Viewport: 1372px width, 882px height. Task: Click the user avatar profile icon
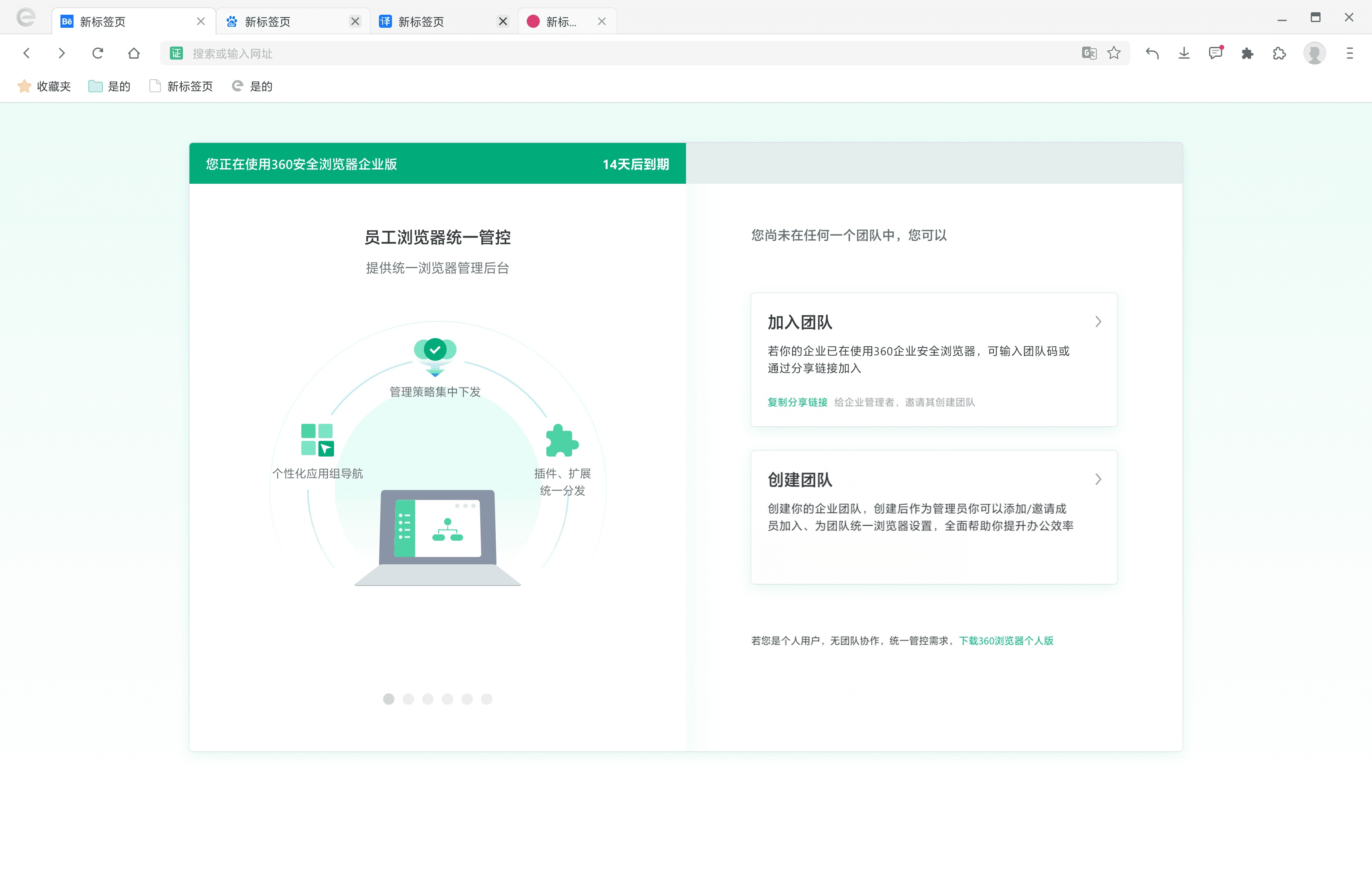1314,53
